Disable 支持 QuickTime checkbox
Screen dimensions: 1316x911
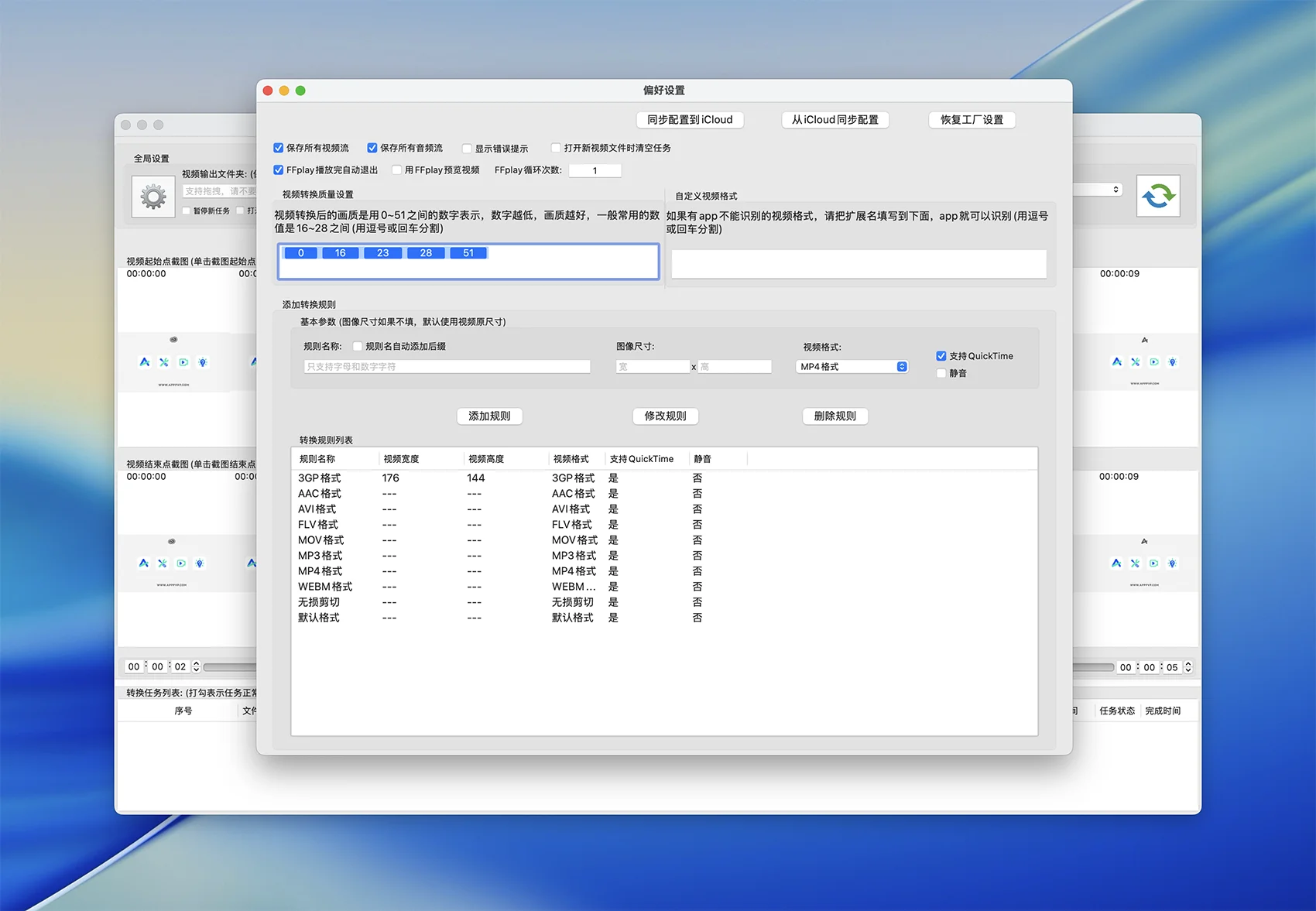click(x=941, y=356)
